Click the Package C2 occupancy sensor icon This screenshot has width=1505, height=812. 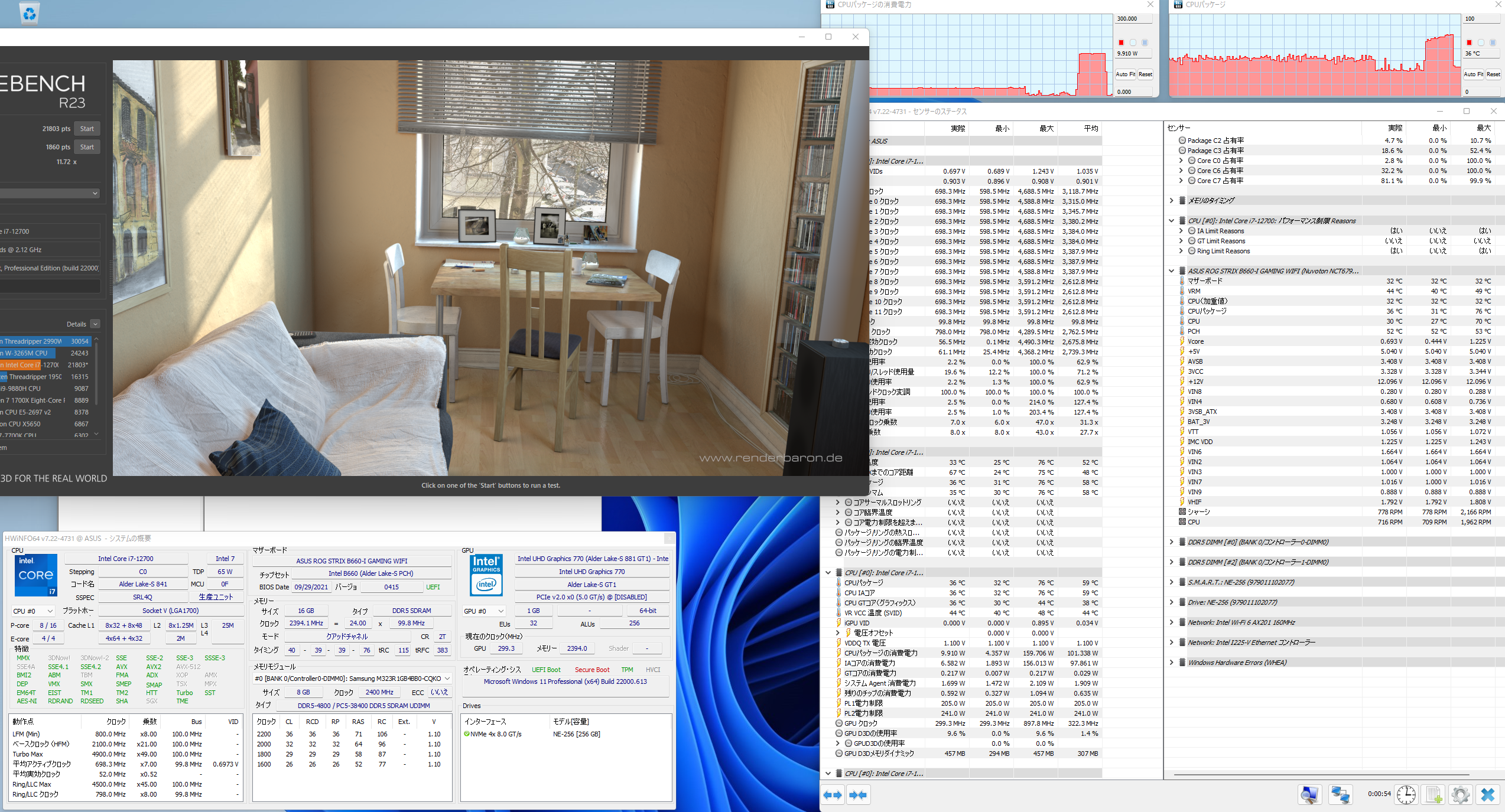point(1182,141)
